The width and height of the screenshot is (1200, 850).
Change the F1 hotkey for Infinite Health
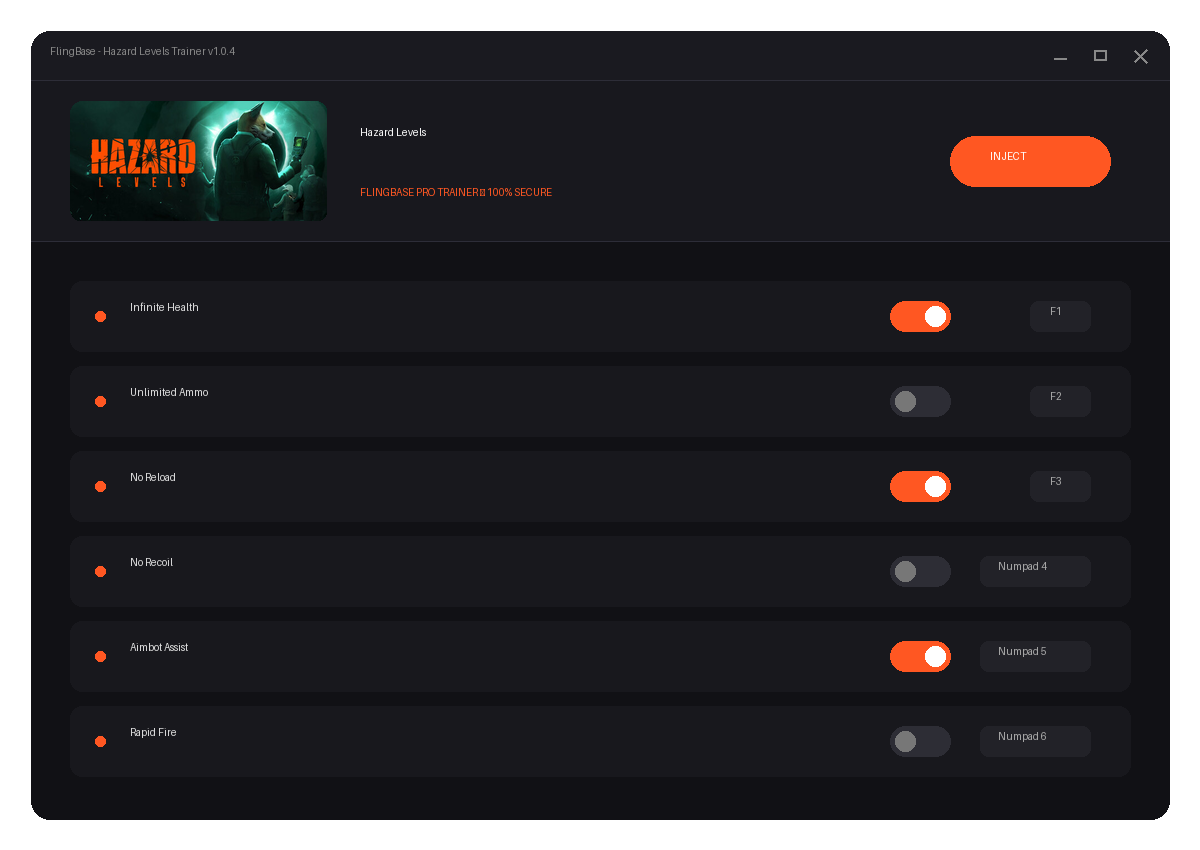click(x=1060, y=316)
